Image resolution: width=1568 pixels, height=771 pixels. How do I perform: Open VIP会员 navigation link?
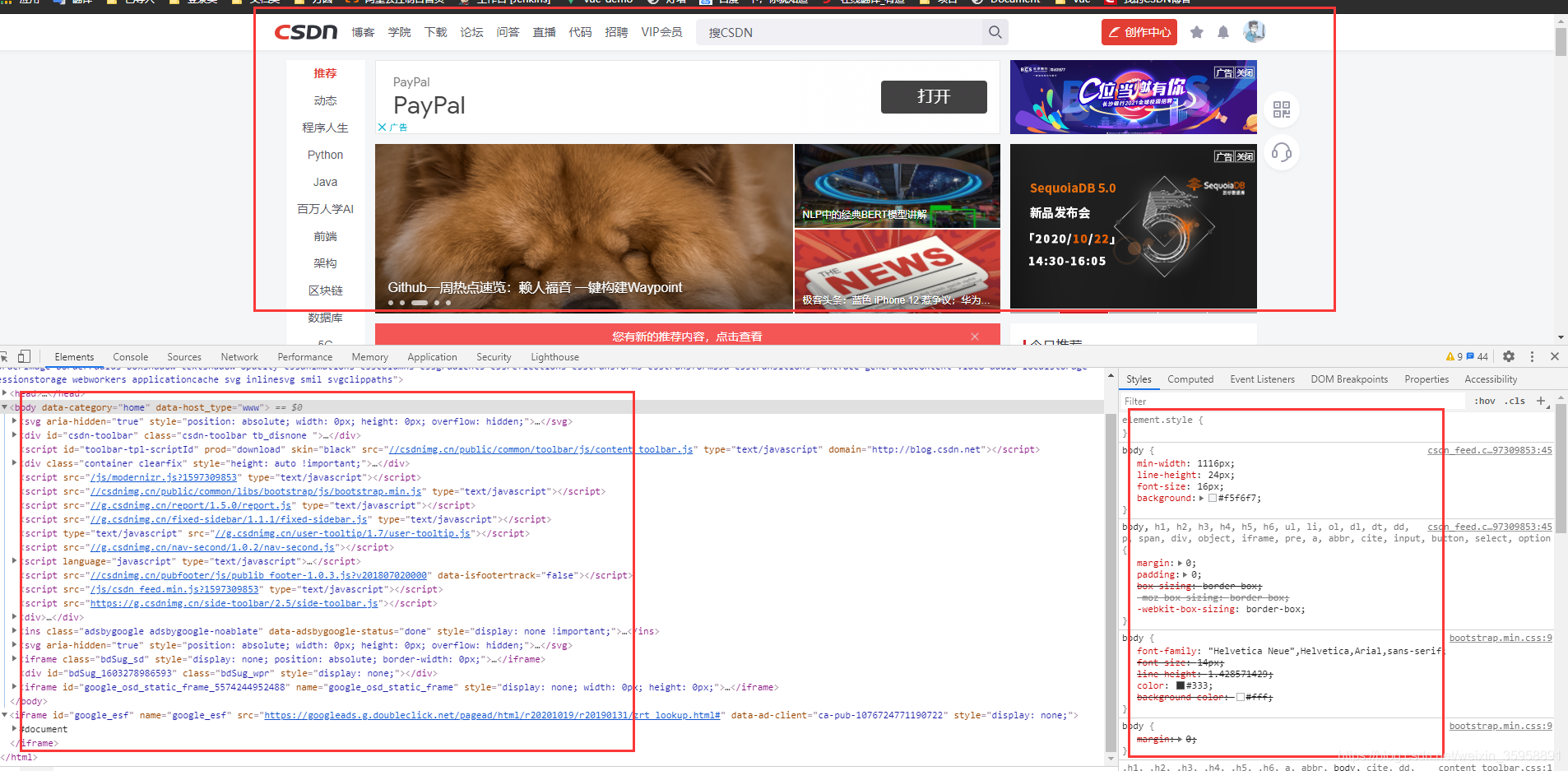(x=661, y=32)
